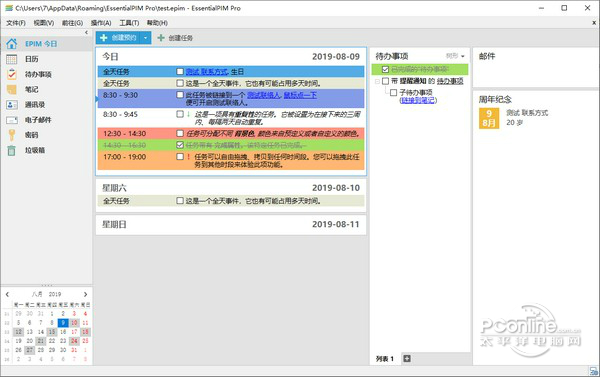Open the 待办事项 to-do icon in sidebar
The image size is (600, 377).
[x=11, y=74]
